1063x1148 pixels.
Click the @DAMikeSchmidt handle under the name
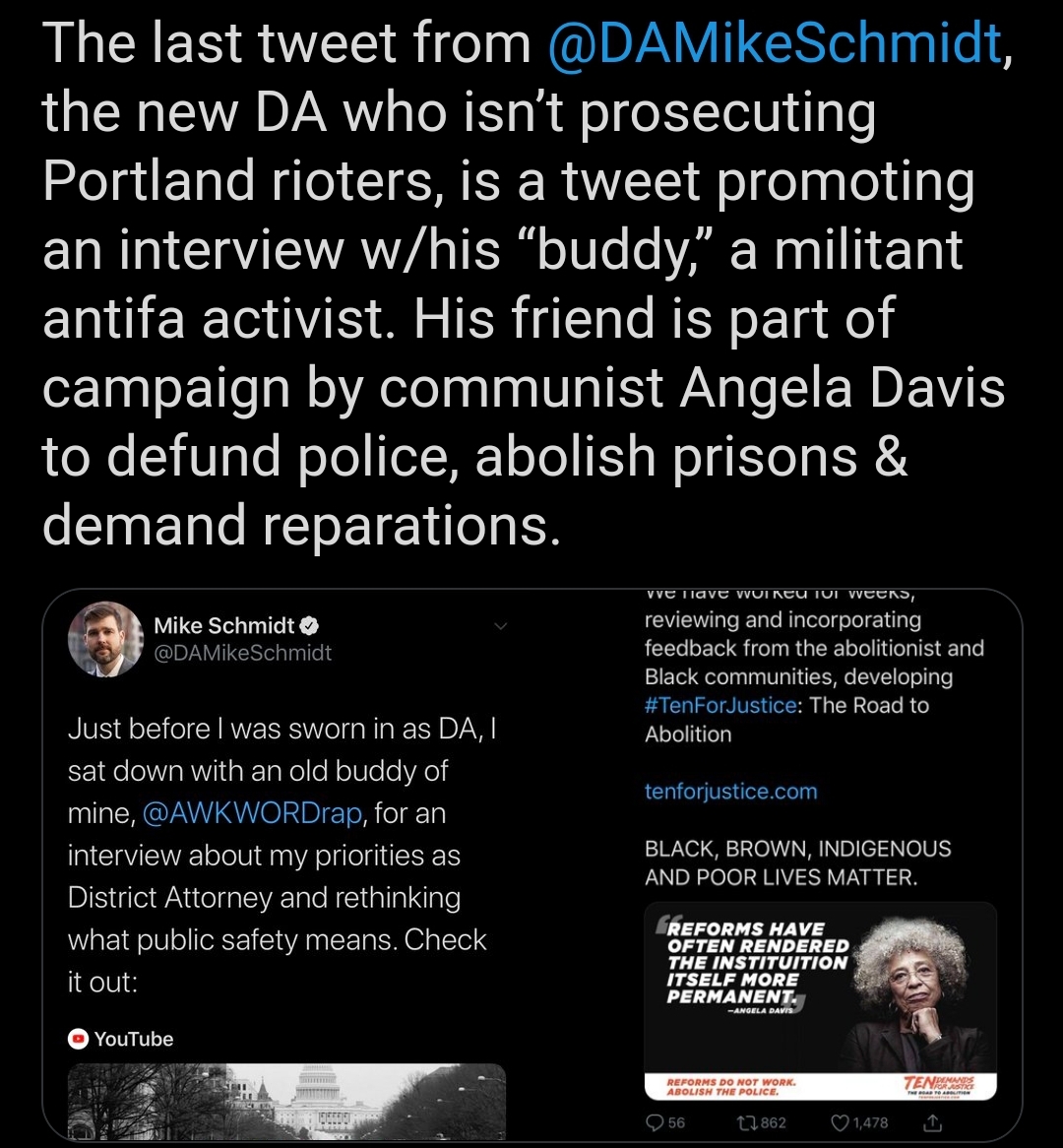pyautogui.click(x=242, y=653)
